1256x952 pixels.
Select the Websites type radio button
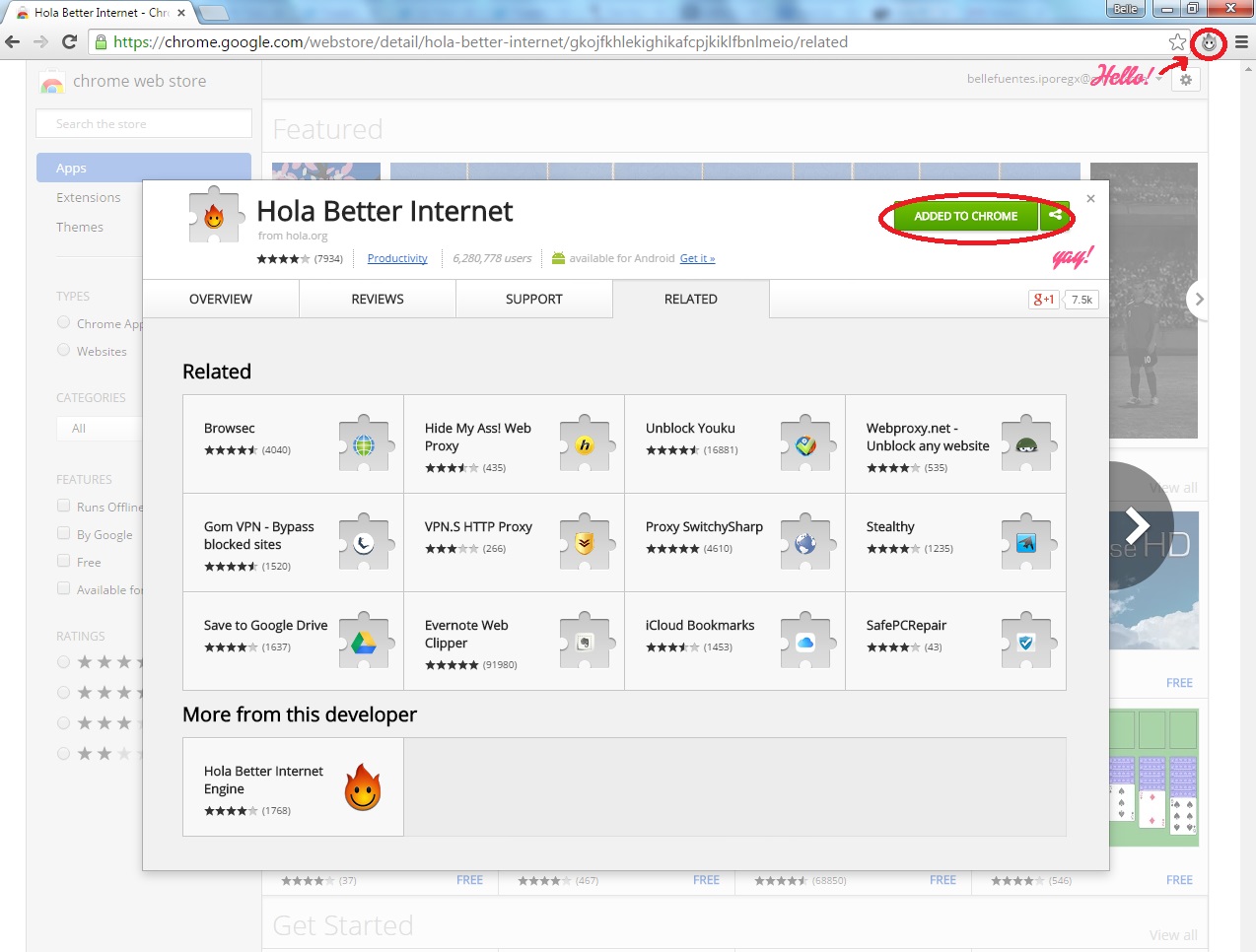(64, 351)
